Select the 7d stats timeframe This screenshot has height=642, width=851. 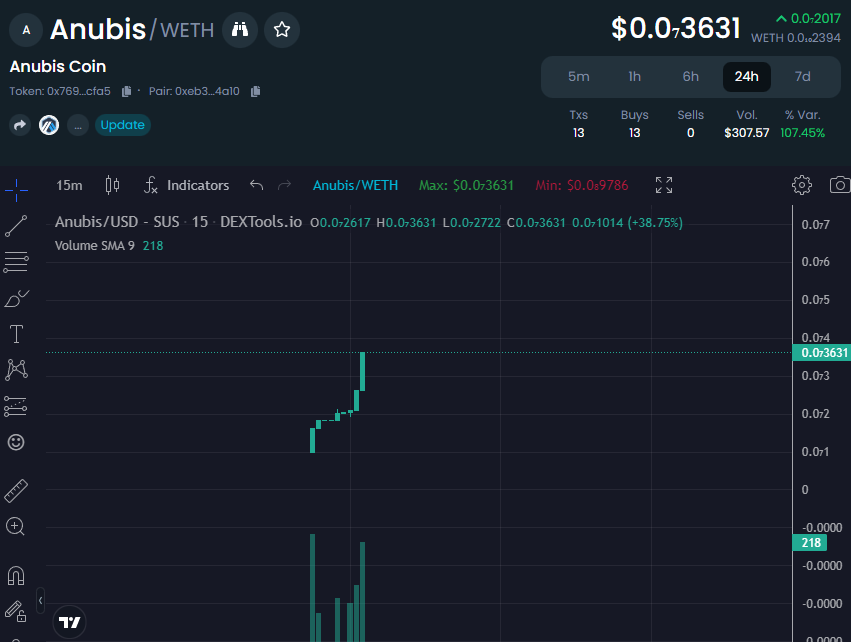tap(803, 77)
